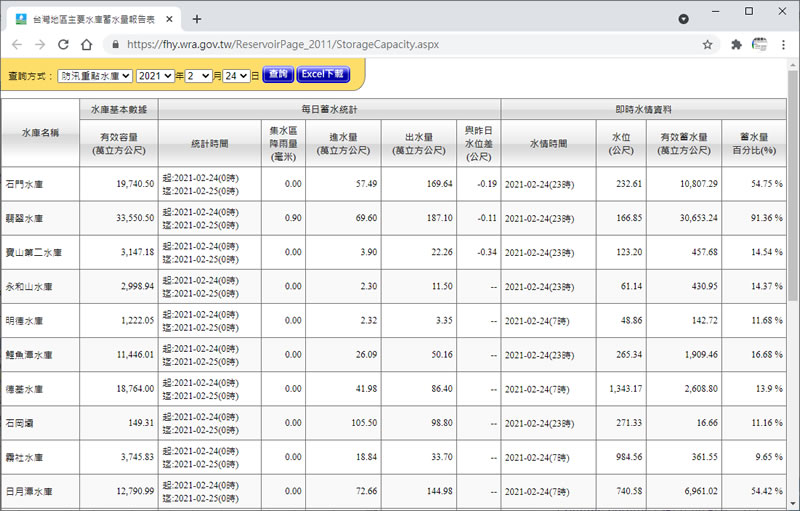Click the 每日蓄水統計 group header
Viewport: 800px width, 511px height.
330,110
